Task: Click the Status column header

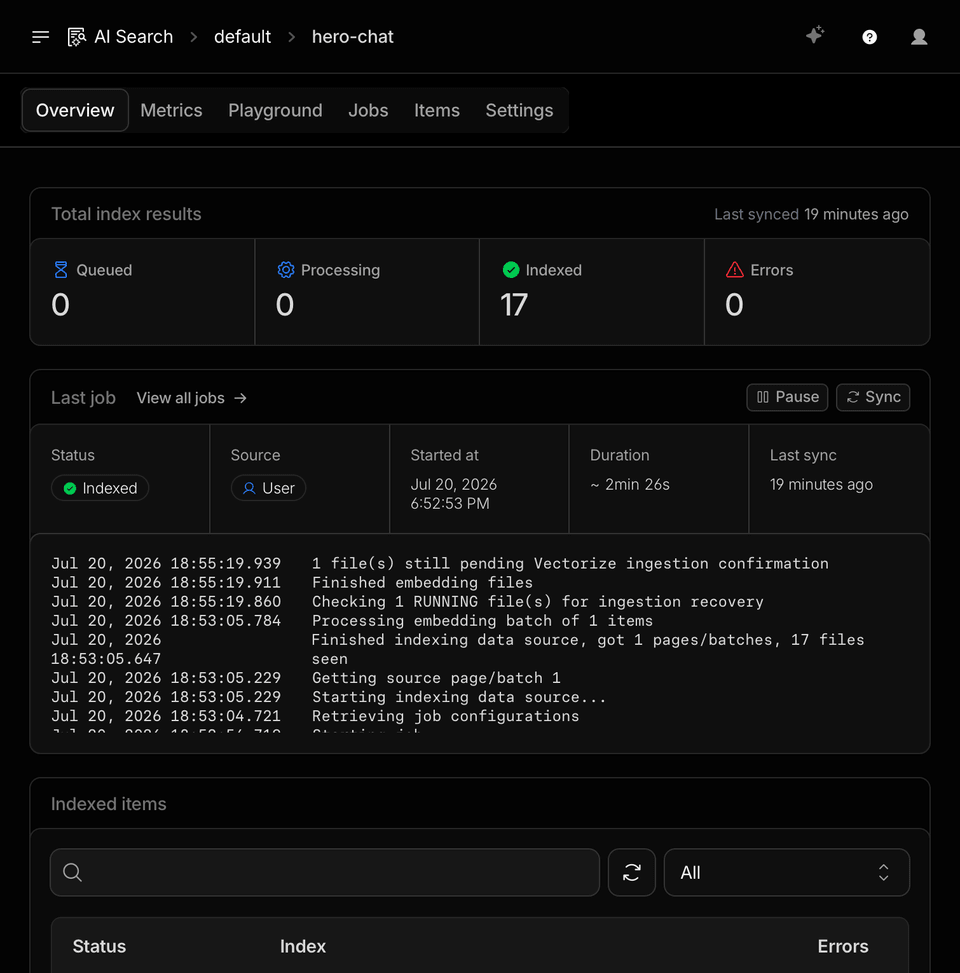Action: pyautogui.click(x=99, y=946)
